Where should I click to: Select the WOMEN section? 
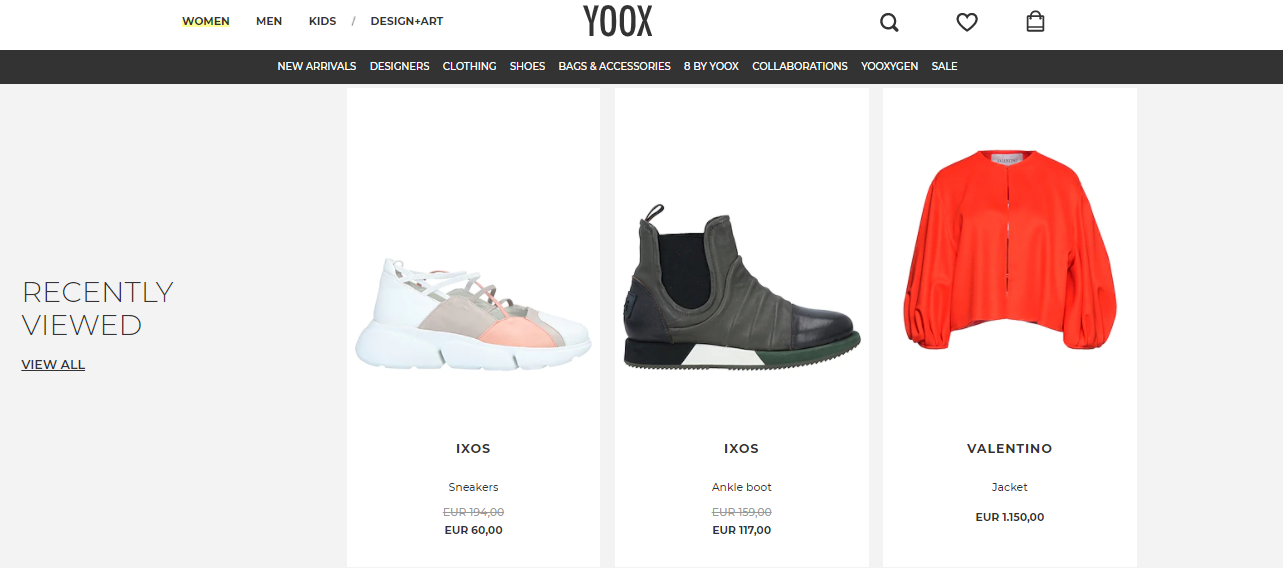point(206,21)
